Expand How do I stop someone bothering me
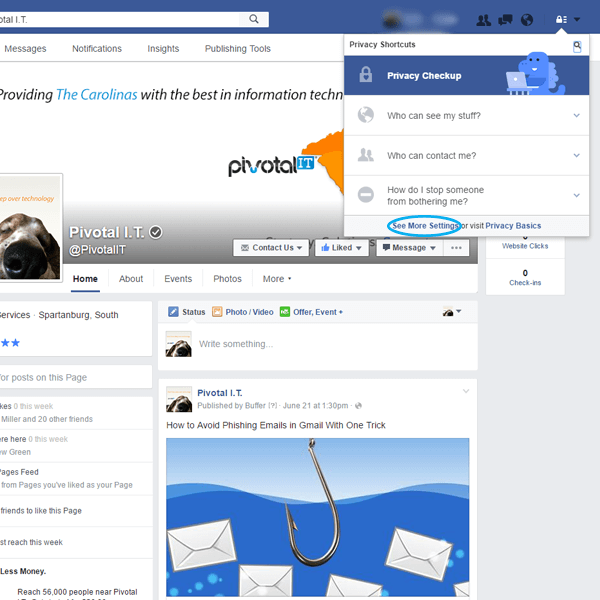600x600 pixels. click(x=466, y=196)
